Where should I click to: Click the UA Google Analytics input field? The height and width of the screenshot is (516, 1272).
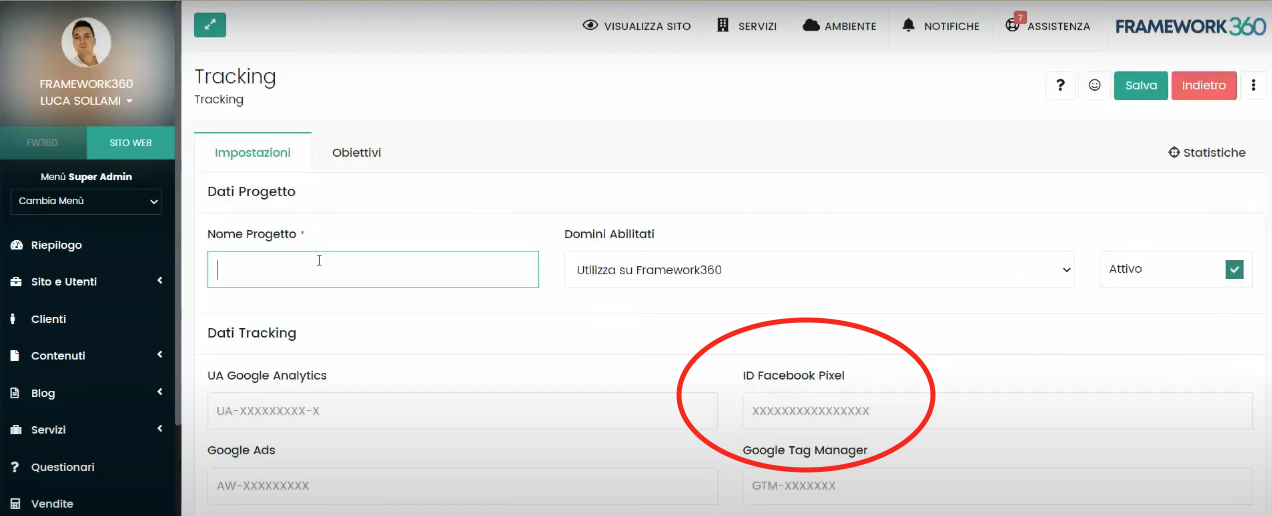pyautogui.click(x=462, y=411)
